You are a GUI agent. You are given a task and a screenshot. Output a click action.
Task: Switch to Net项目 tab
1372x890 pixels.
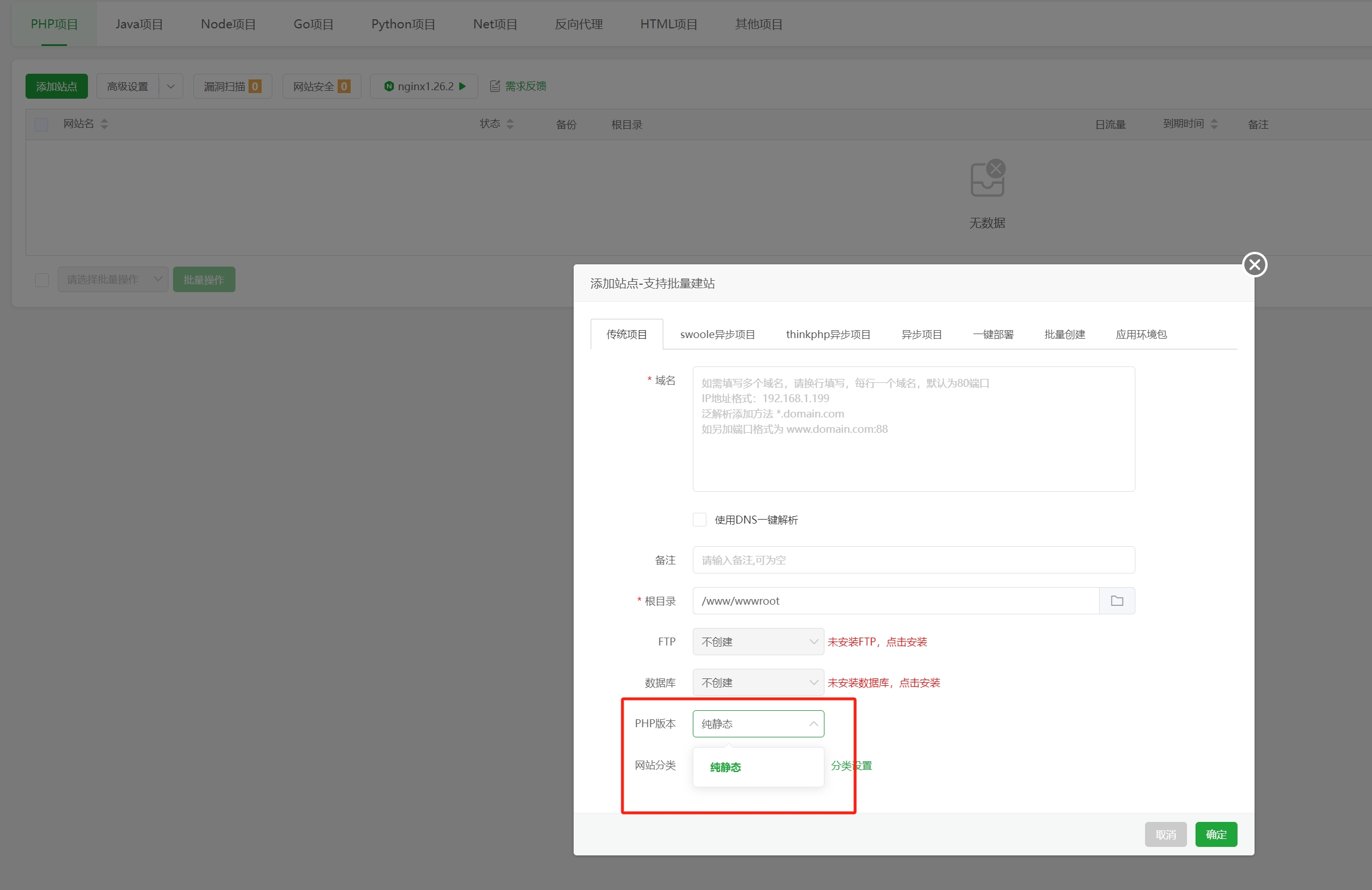[x=495, y=24]
